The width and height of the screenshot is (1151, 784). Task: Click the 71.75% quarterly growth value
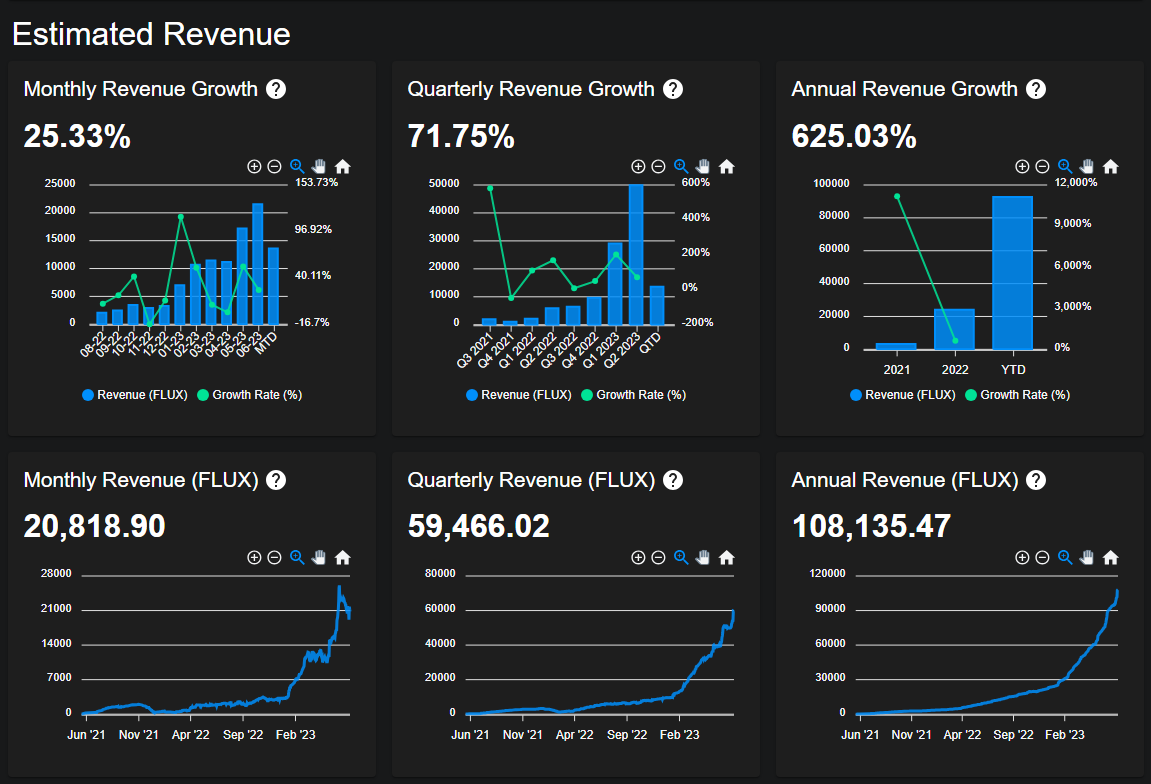point(461,136)
